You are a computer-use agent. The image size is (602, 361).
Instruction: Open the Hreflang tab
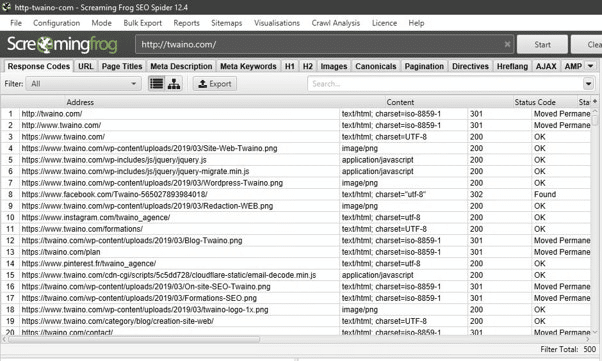[x=512, y=66]
